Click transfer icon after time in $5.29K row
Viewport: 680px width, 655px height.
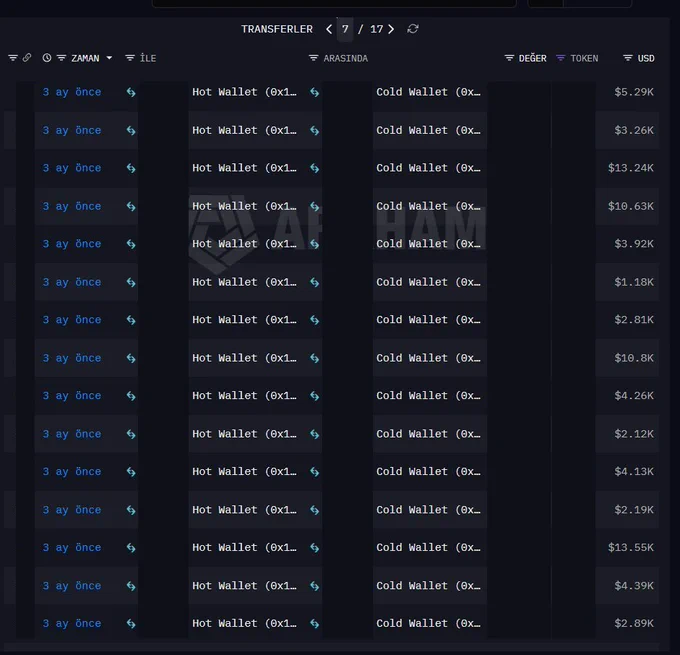[x=131, y=92]
